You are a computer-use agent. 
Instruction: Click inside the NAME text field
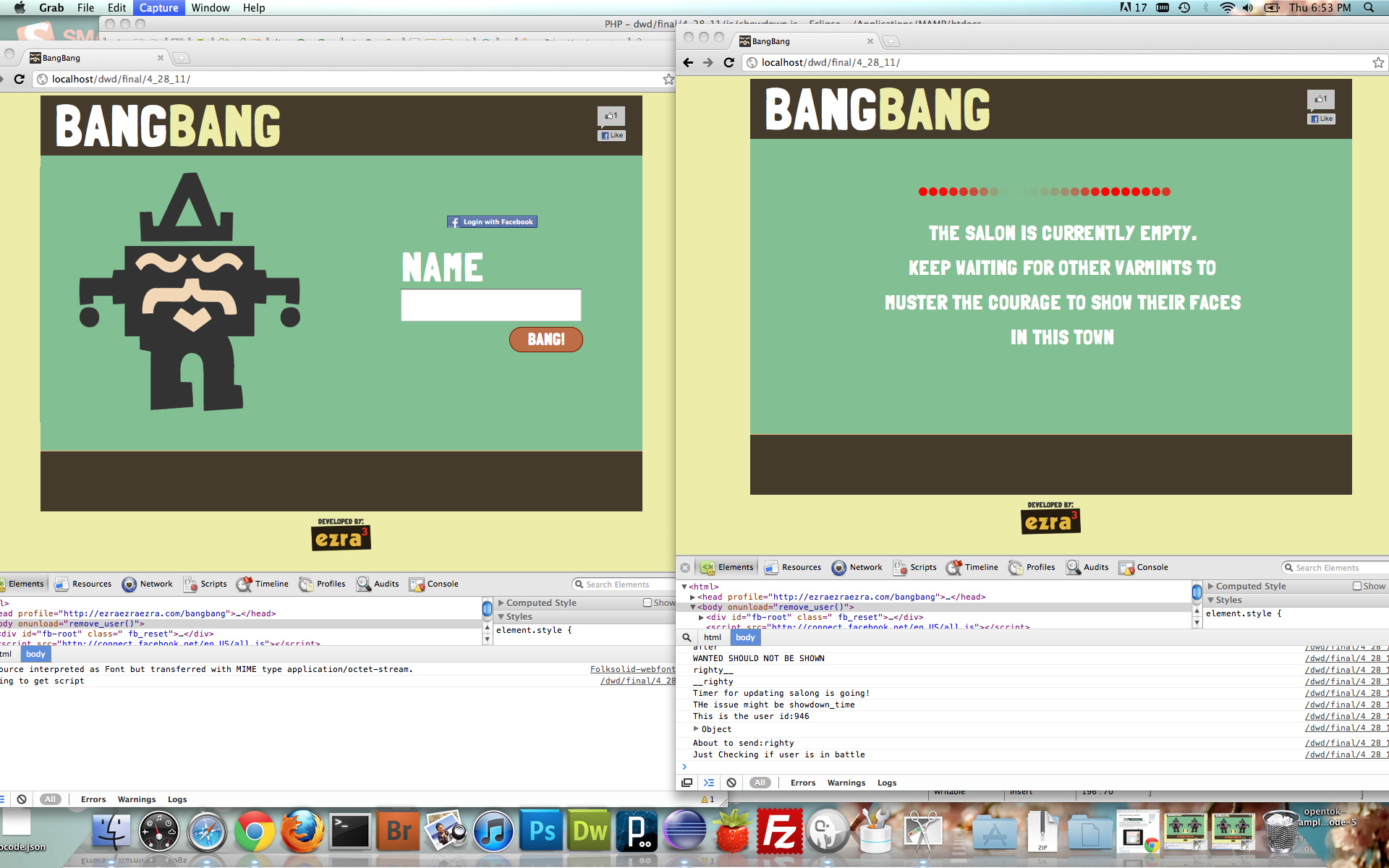coord(491,305)
